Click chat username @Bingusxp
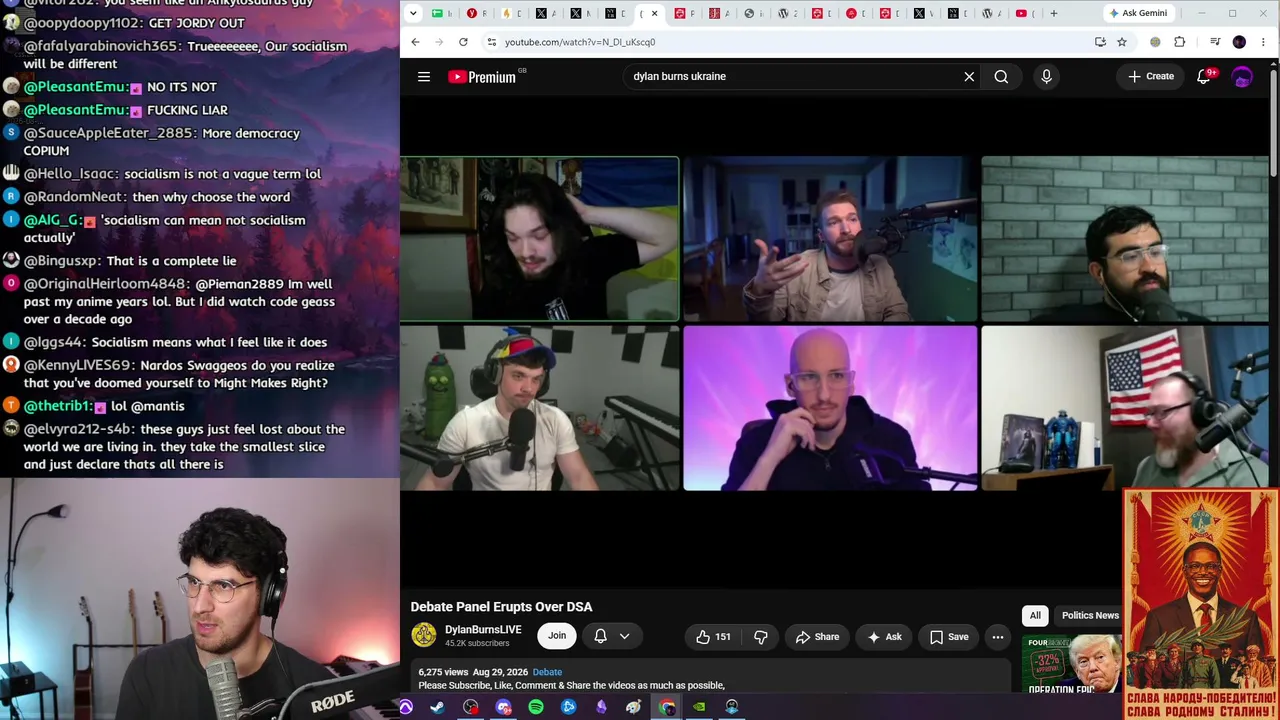The height and width of the screenshot is (720, 1280). click(x=62, y=261)
